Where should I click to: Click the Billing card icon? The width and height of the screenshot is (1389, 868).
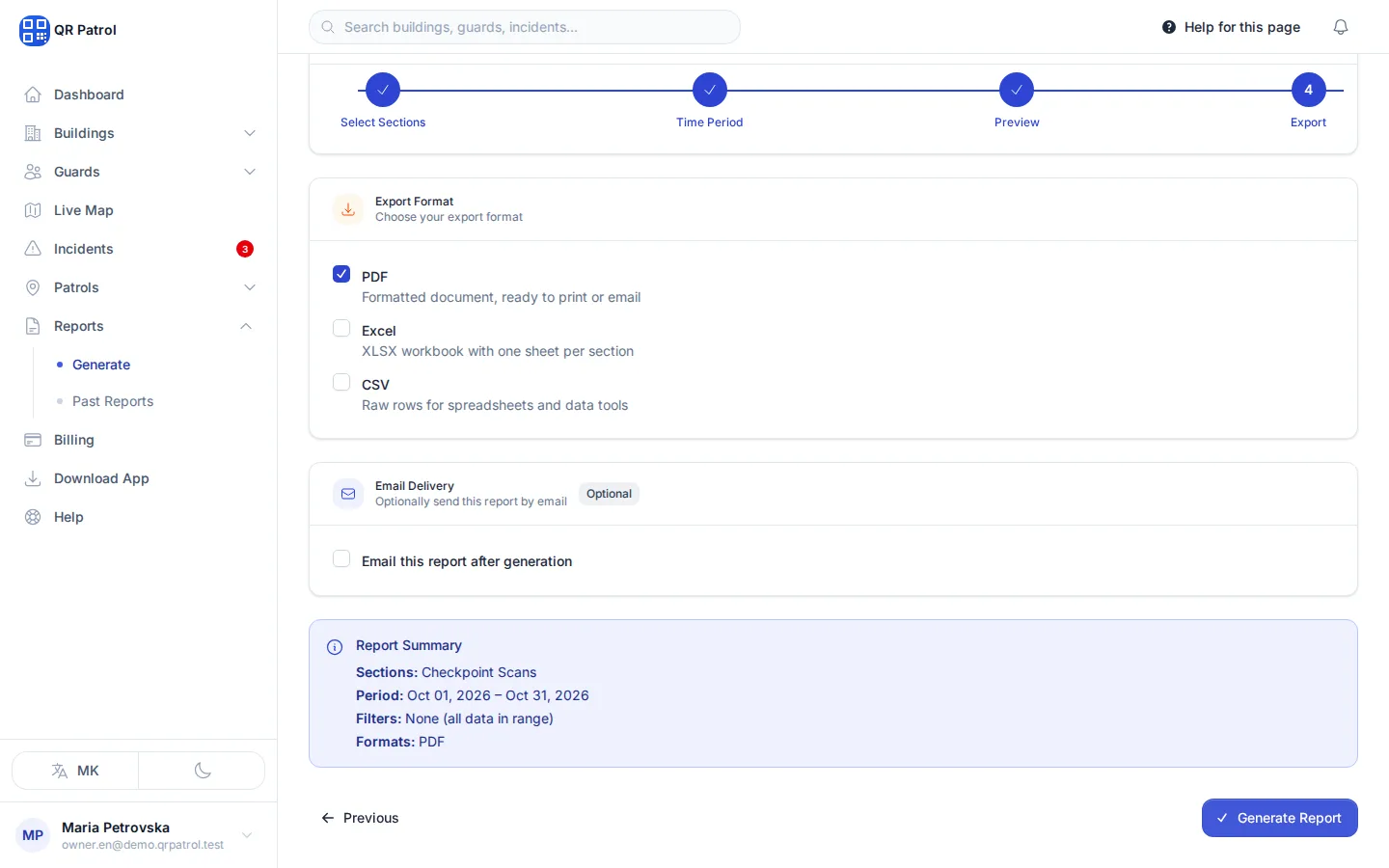(x=33, y=440)
